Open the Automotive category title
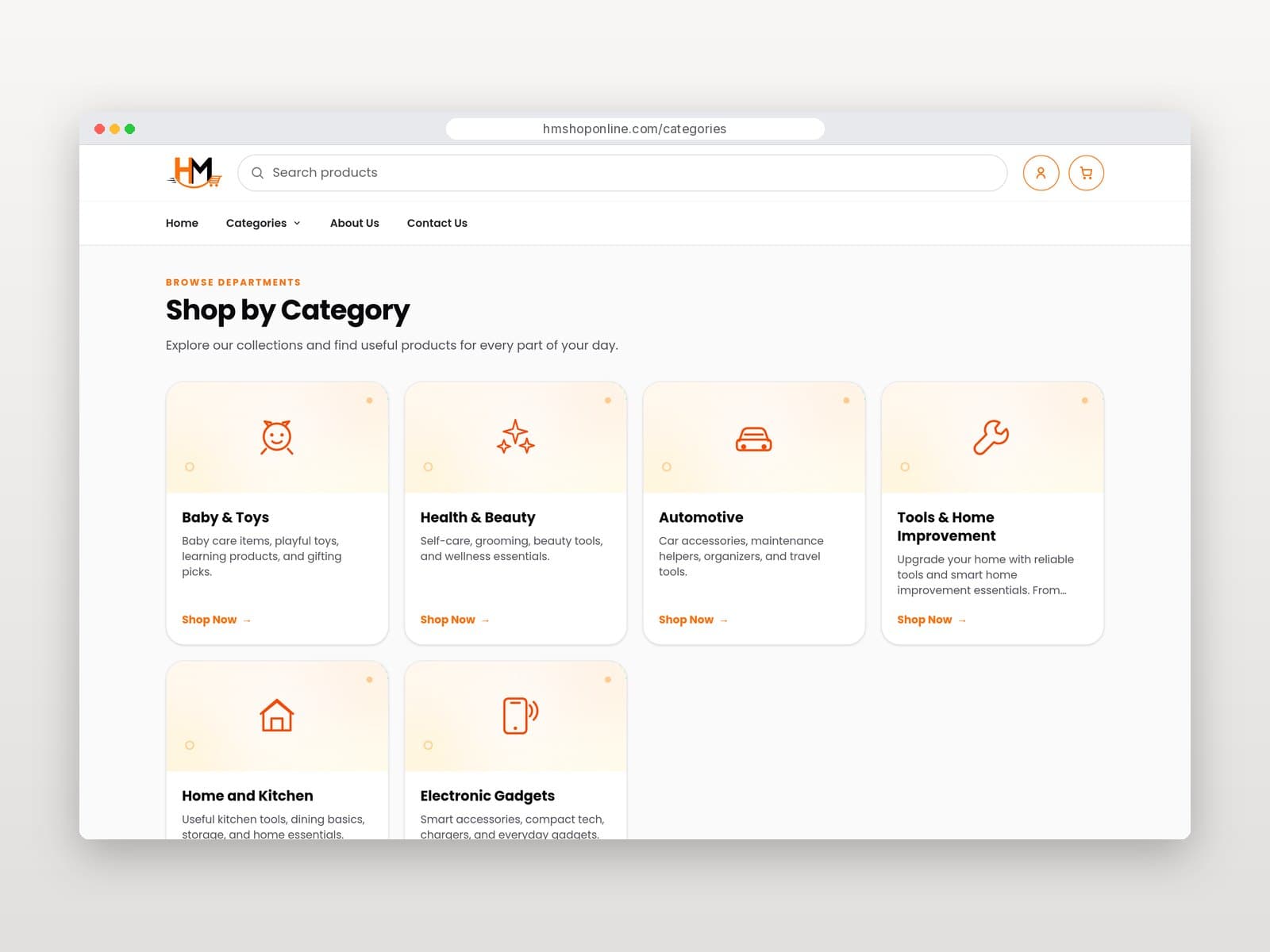 (701, 517)
